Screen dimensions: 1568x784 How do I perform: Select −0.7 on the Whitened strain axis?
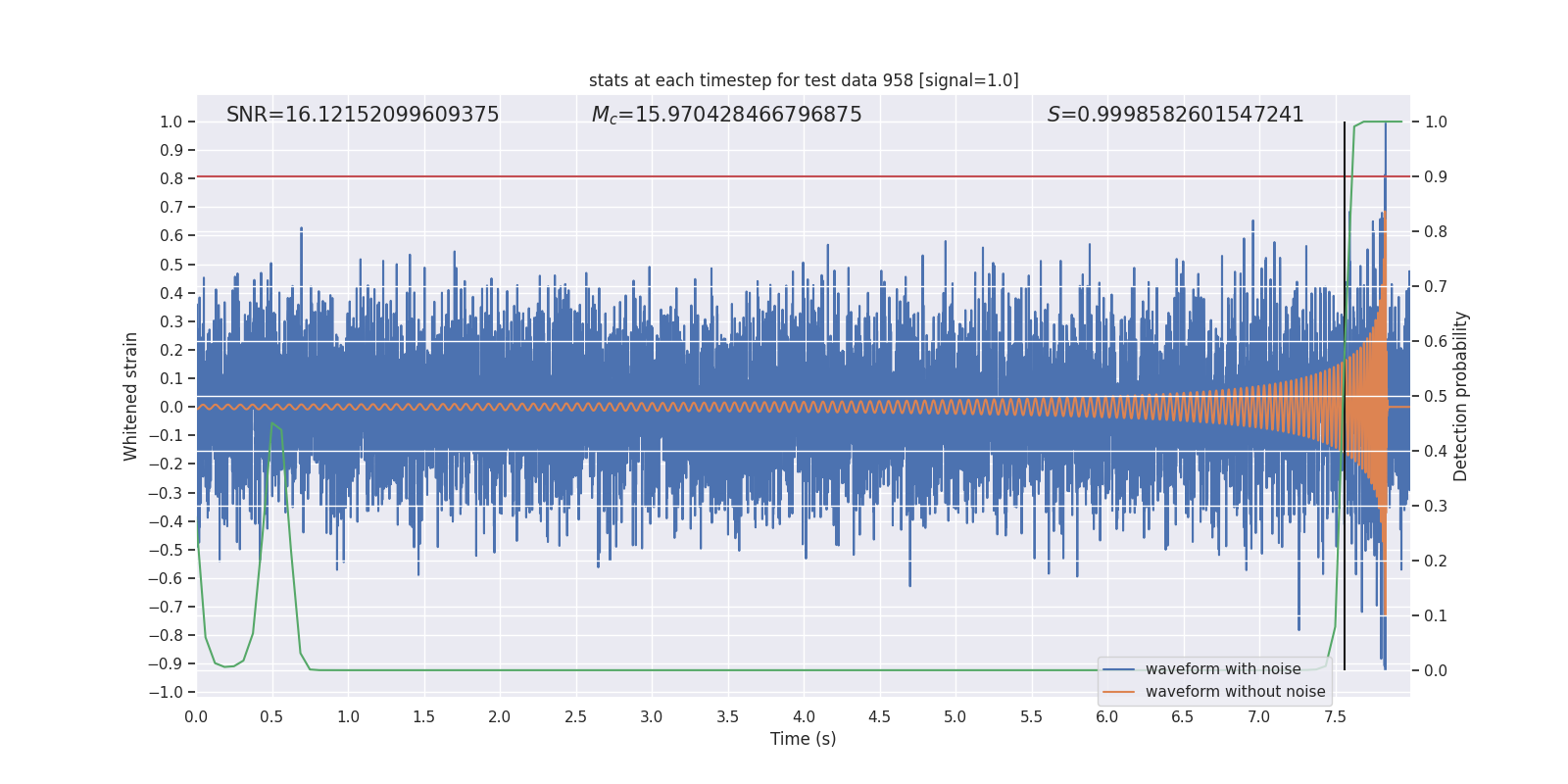(166, 607)
